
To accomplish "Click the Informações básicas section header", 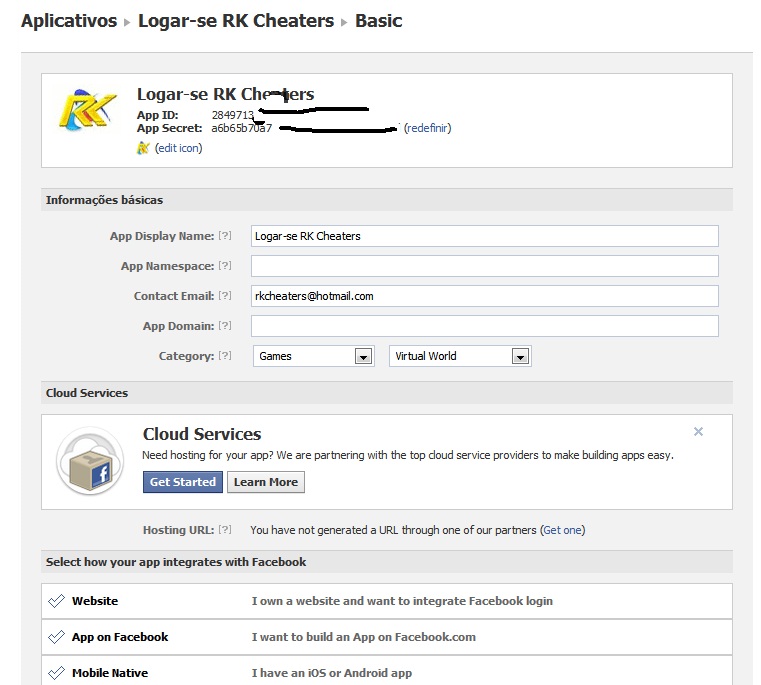I will 387,200.
